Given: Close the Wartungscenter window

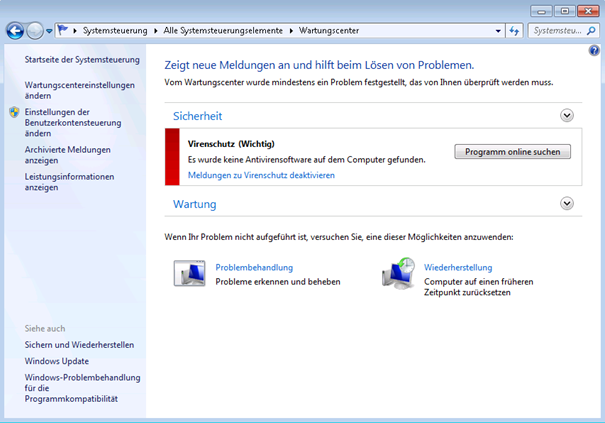Looking at the screenshot, I should pos(588,11).
